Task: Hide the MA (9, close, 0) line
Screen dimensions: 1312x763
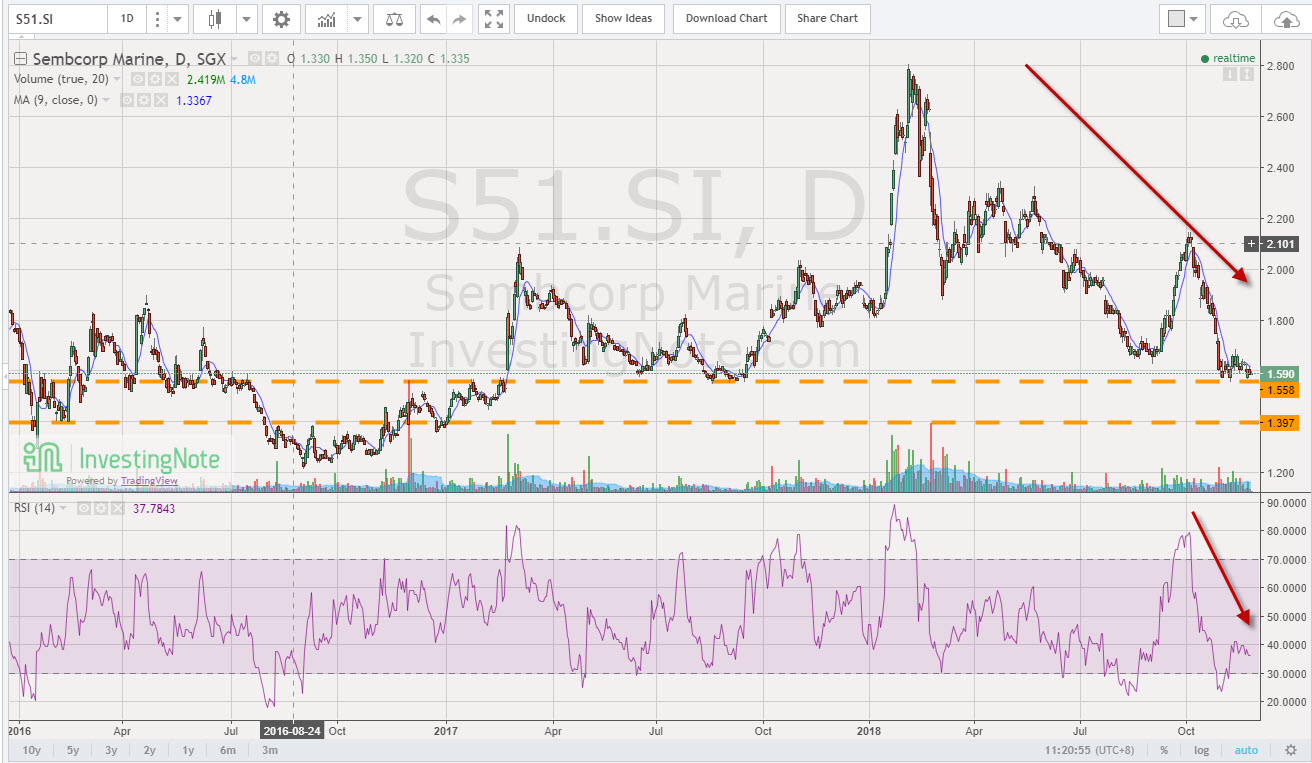Action: 128,100
